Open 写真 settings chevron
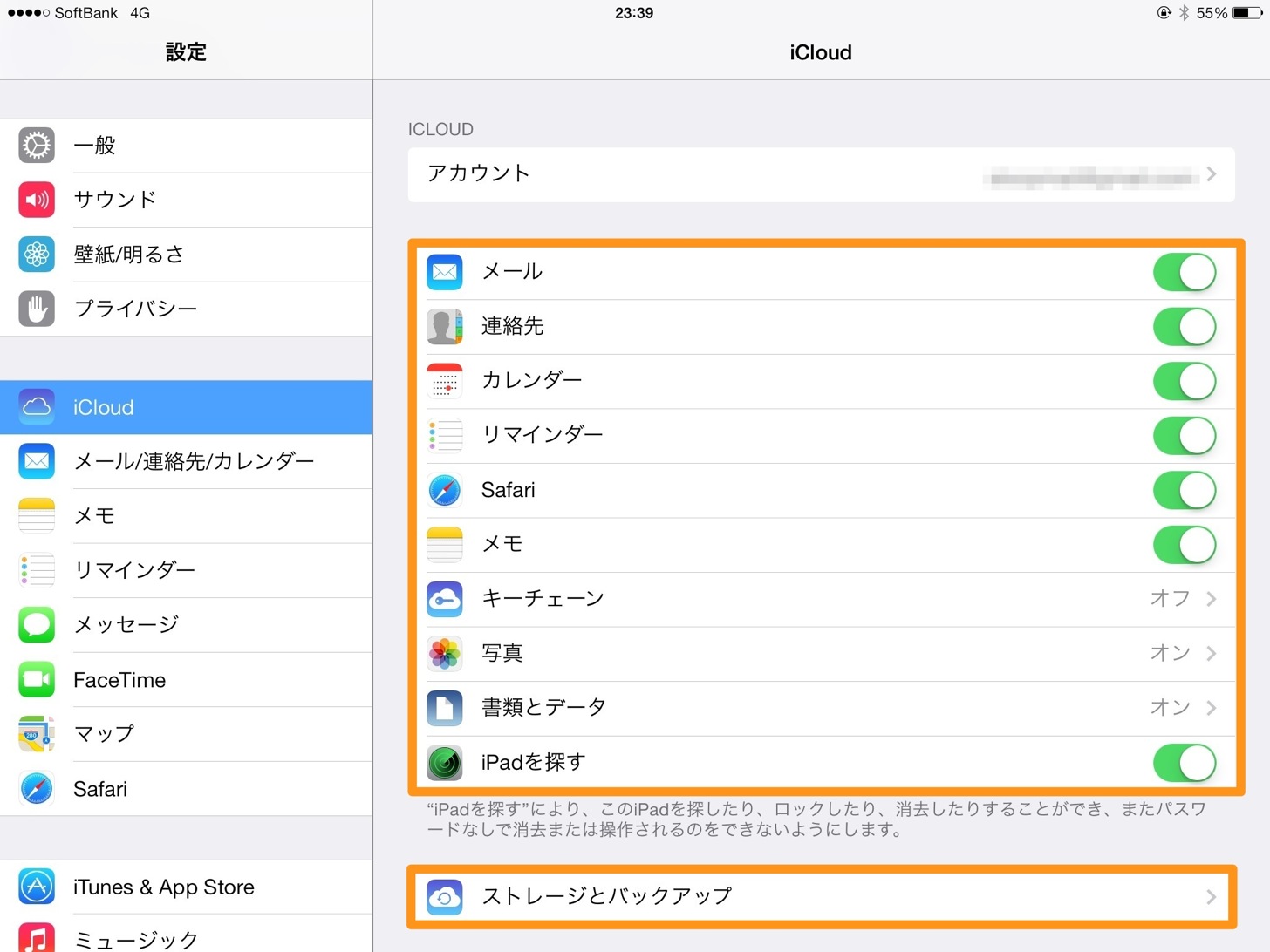The height and width of the screenshot is (952, 1270). (1212, 653)
